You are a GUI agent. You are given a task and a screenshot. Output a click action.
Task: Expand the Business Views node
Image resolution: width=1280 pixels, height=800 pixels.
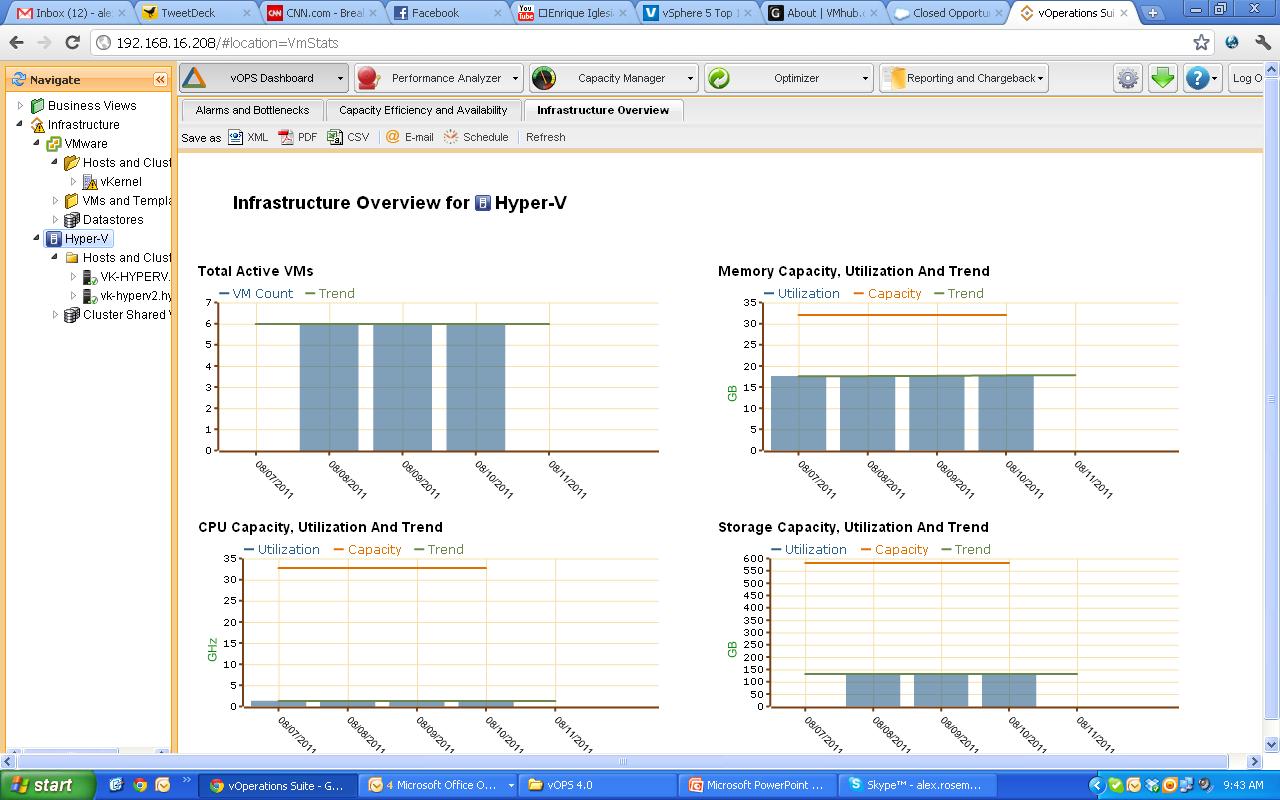20,105
